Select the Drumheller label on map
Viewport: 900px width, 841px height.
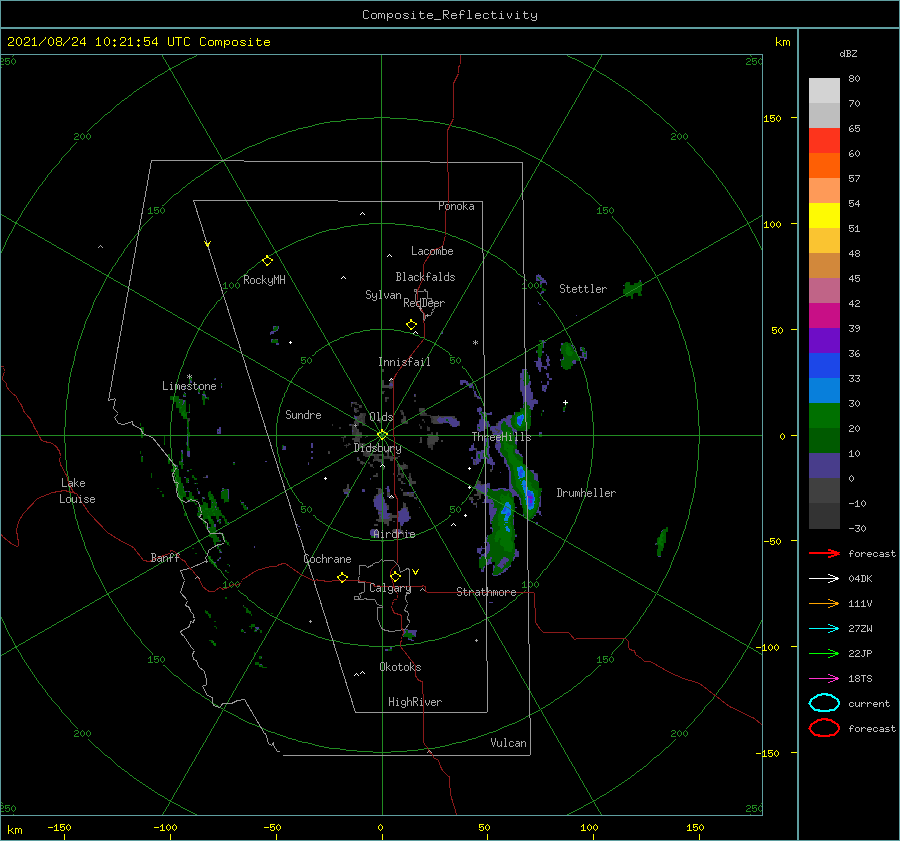click(586, 493)
